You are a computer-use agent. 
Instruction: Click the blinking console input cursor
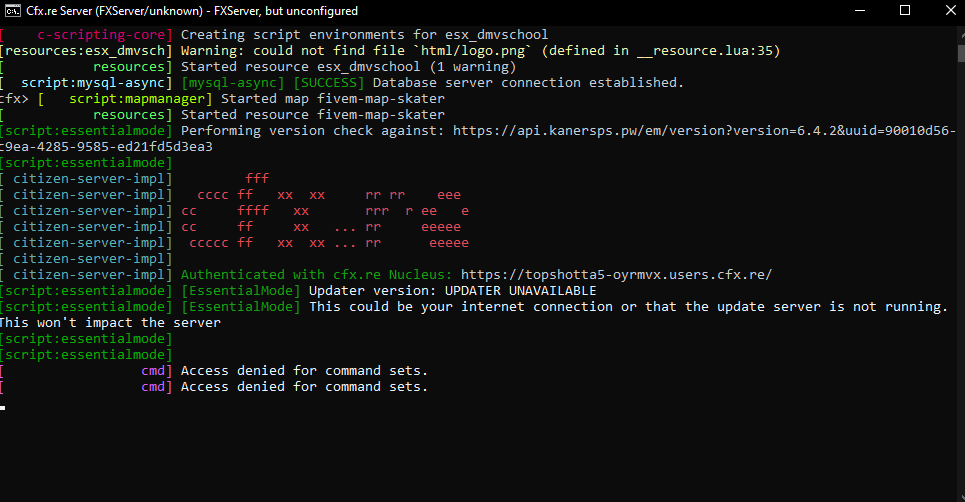pyautogui.click(x=3, y=407)
